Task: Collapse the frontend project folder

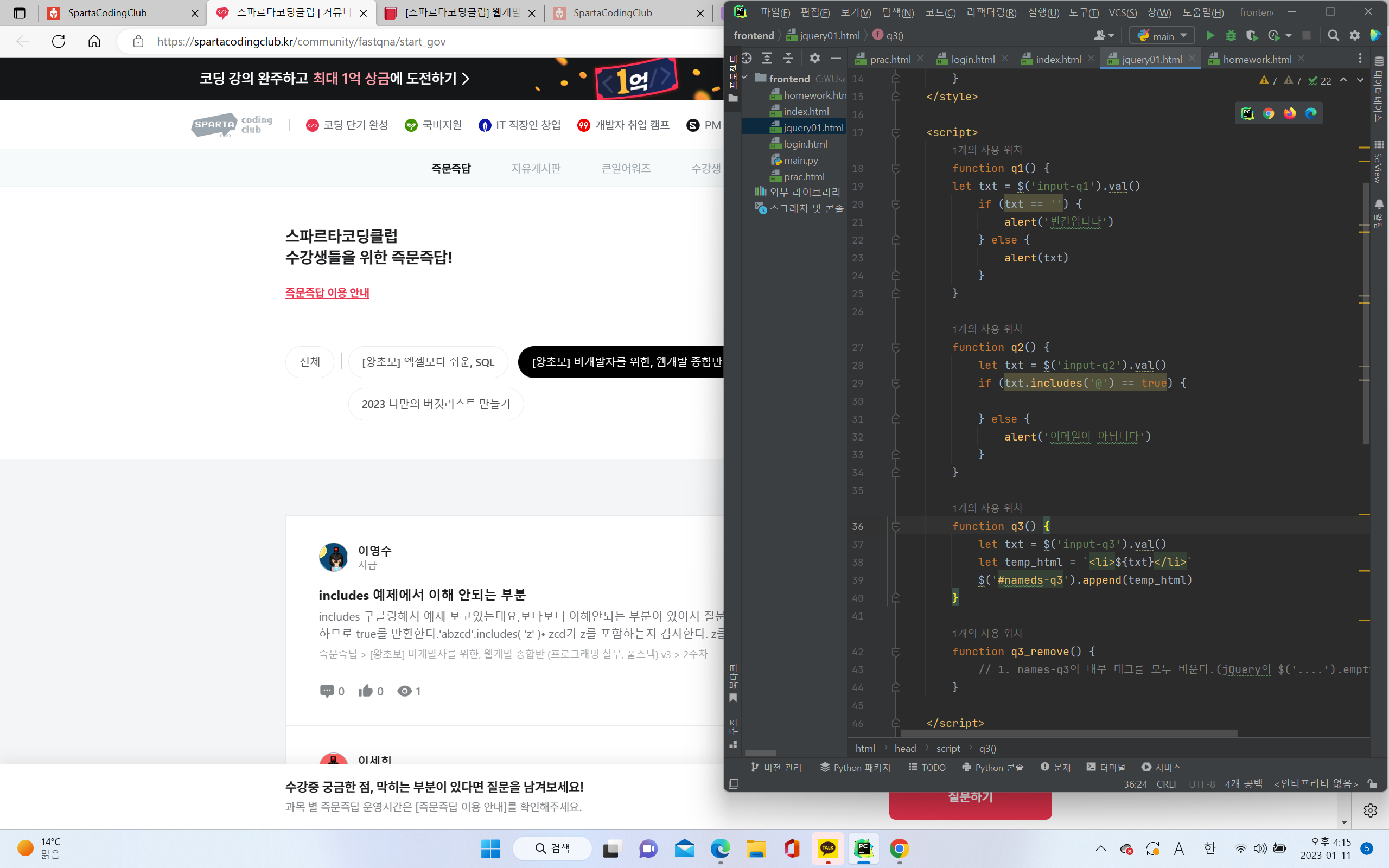Action: pos(745,78)
